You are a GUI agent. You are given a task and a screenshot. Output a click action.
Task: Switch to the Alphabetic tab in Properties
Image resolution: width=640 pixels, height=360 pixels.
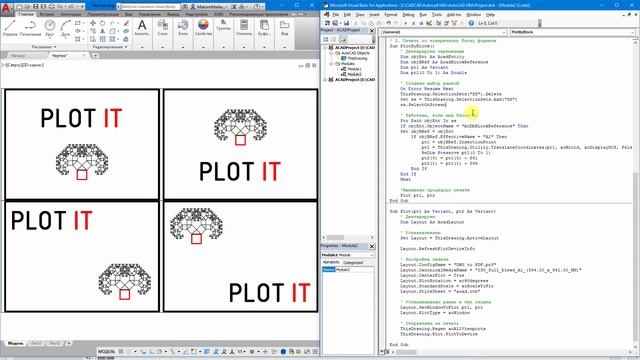click(331, 262)
